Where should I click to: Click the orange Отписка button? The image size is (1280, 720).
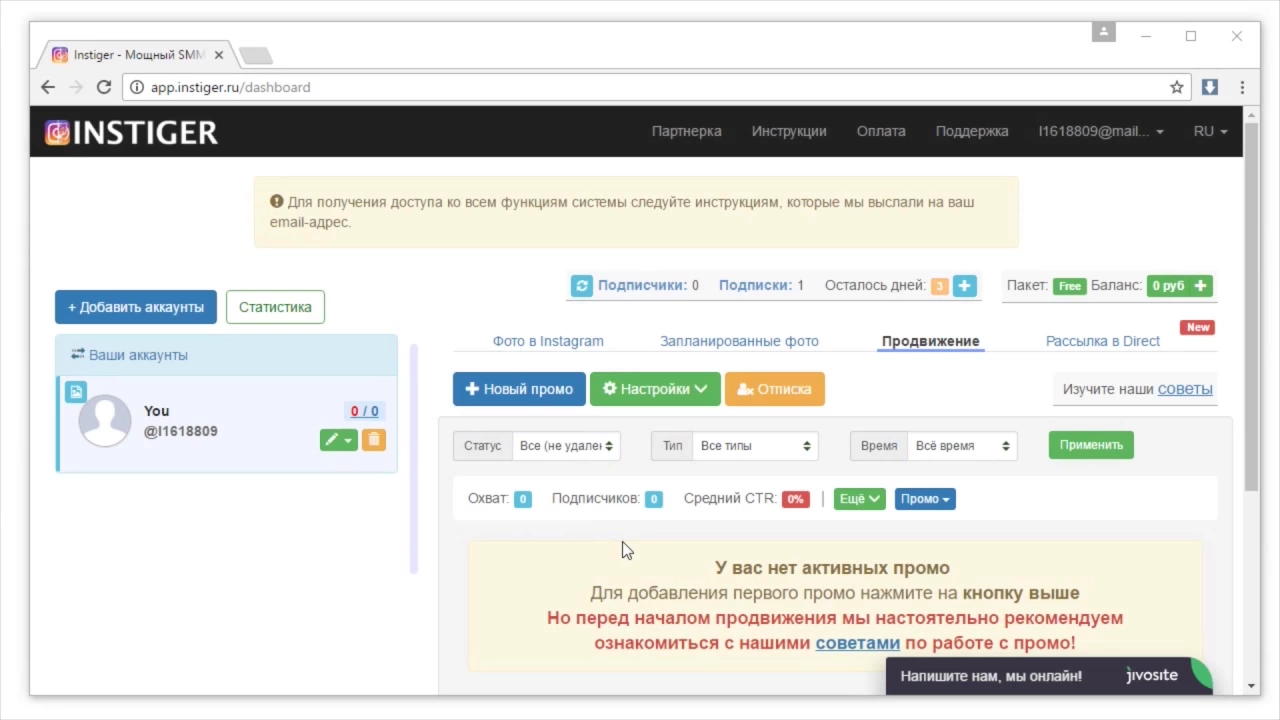[774, 389]
